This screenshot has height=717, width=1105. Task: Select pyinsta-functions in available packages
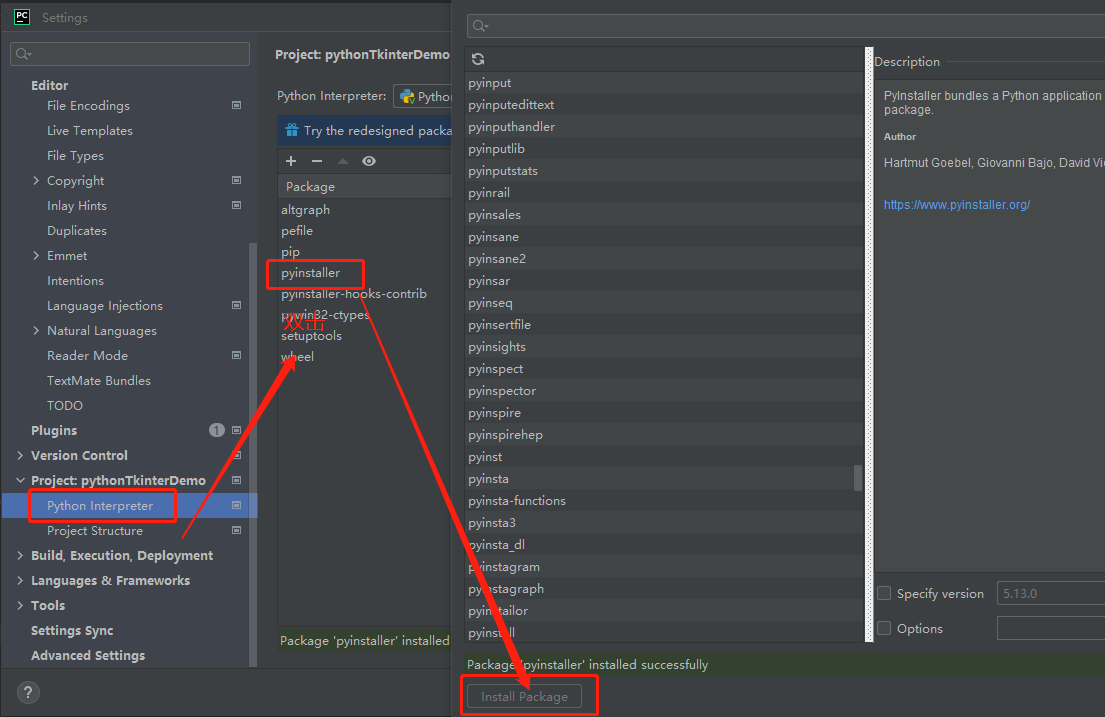tap(664, 501)
